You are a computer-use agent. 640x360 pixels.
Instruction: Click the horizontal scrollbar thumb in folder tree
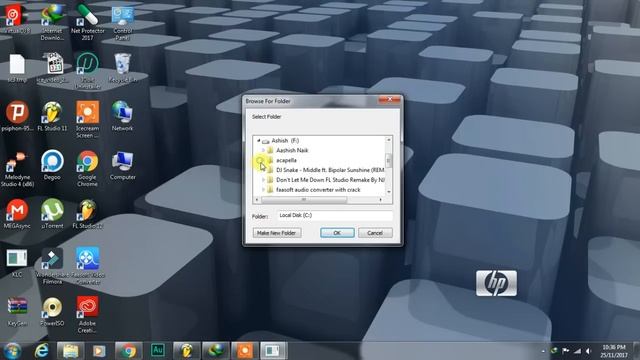[304, 200]
